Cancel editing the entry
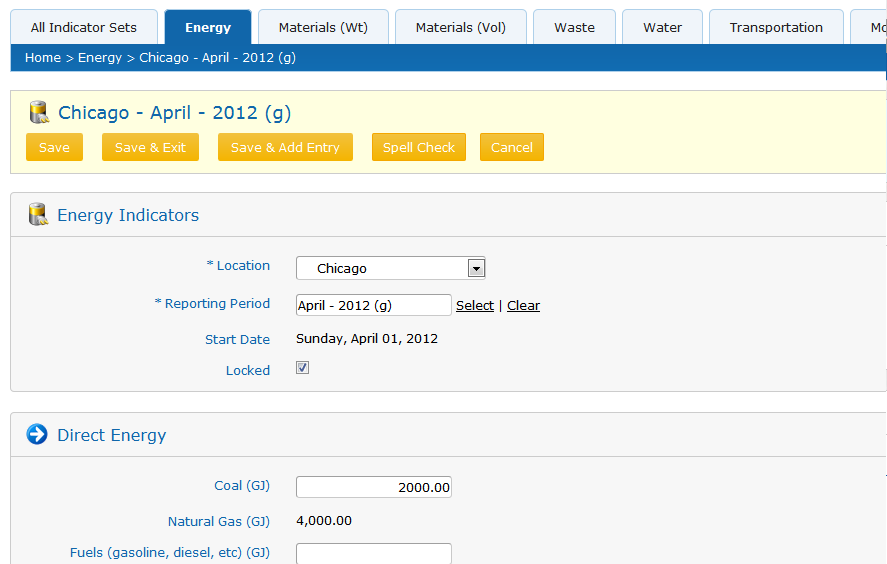 (x=512, y=147)
